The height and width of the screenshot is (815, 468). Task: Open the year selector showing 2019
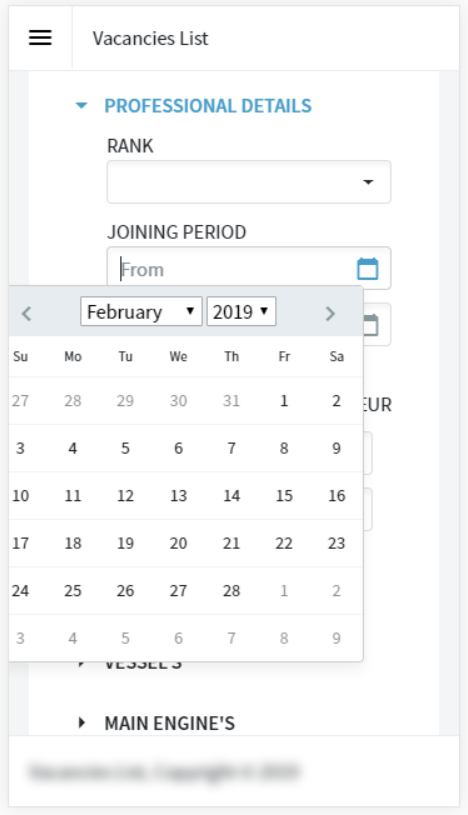coord(241,312)
